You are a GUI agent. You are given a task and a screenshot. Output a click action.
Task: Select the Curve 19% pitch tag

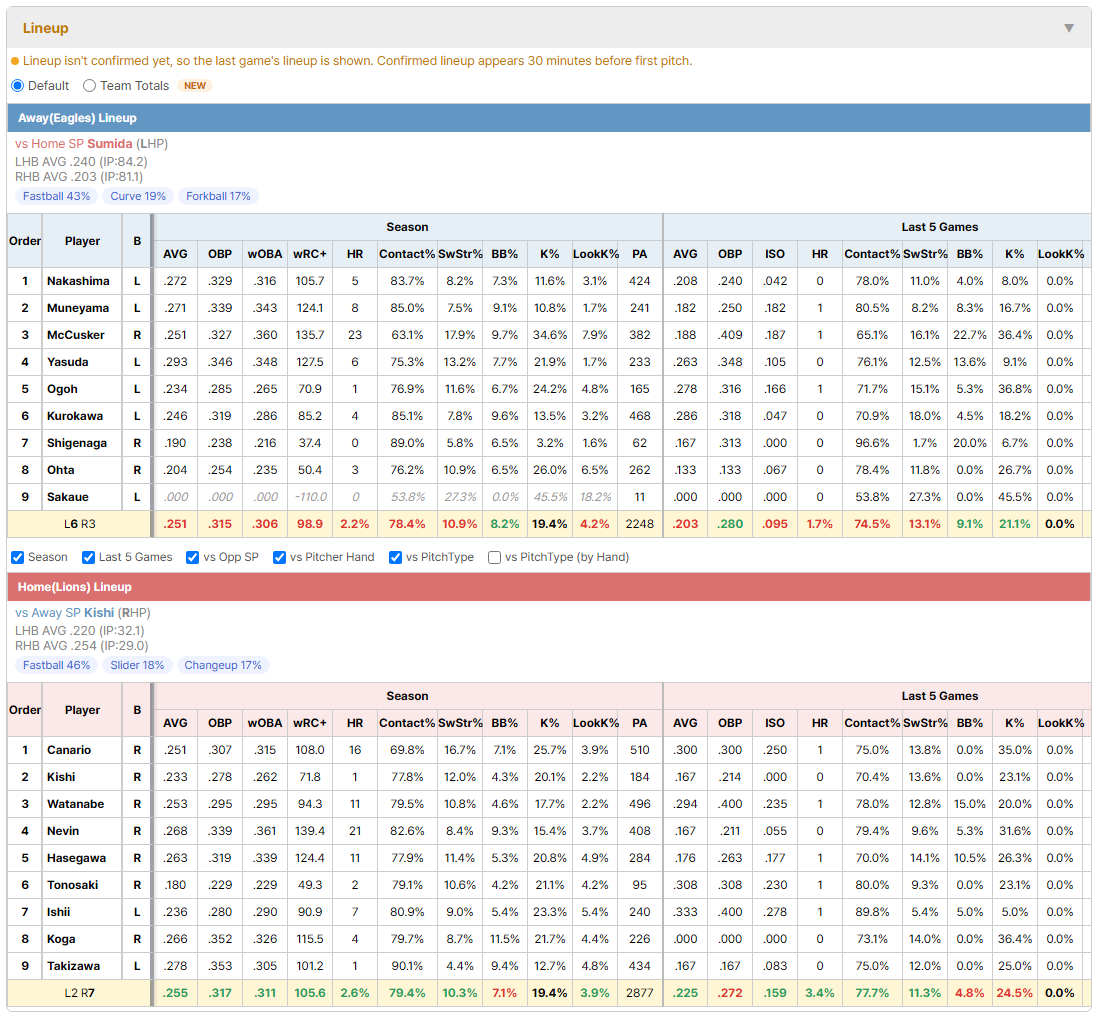click(138, 196)
